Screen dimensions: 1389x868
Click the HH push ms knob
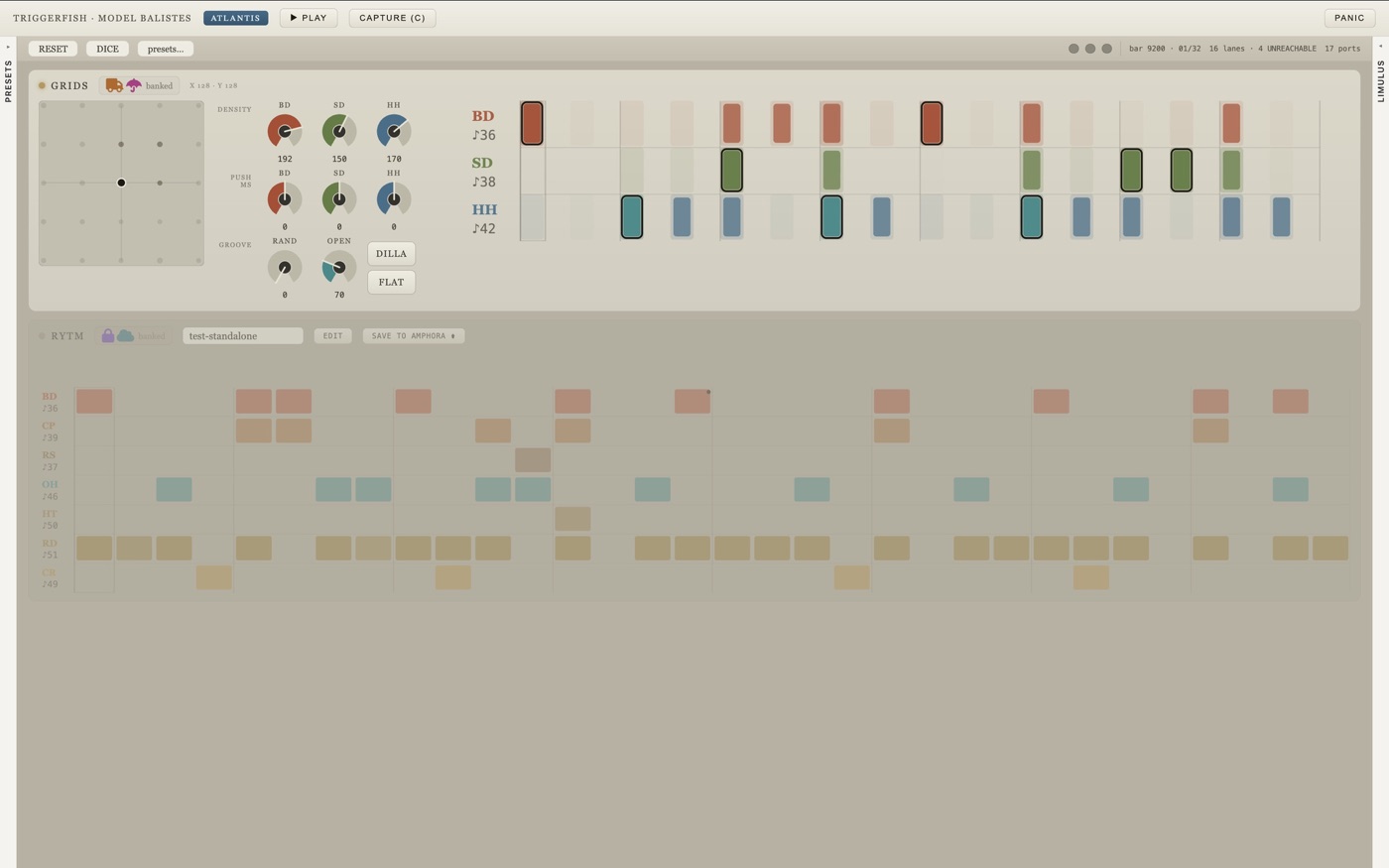point(394,198)
